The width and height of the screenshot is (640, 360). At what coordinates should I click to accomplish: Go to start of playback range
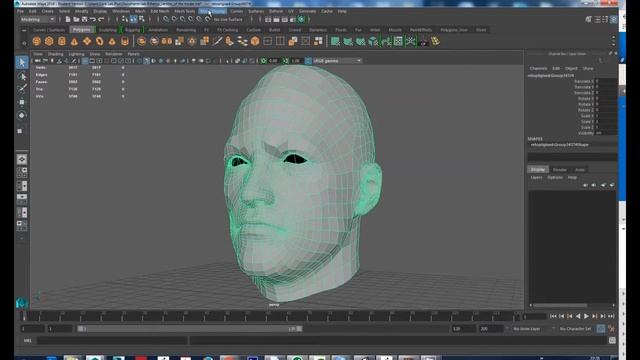click(x=553, y=316)
